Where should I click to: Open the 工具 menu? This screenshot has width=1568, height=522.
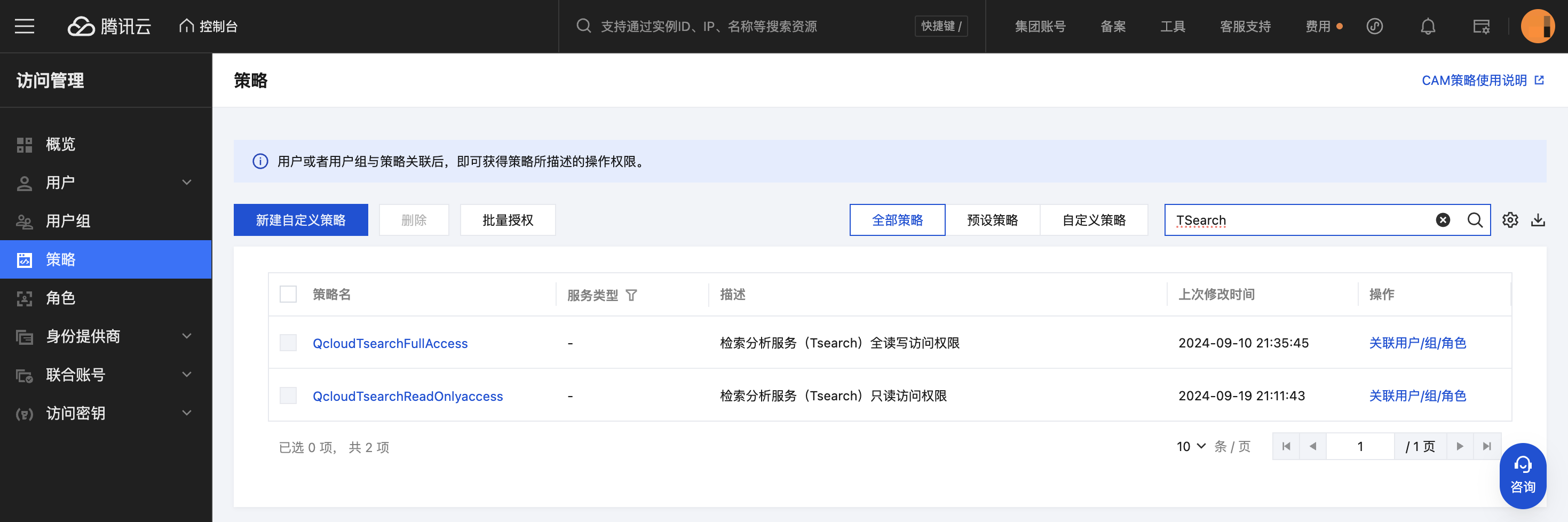1173,26
